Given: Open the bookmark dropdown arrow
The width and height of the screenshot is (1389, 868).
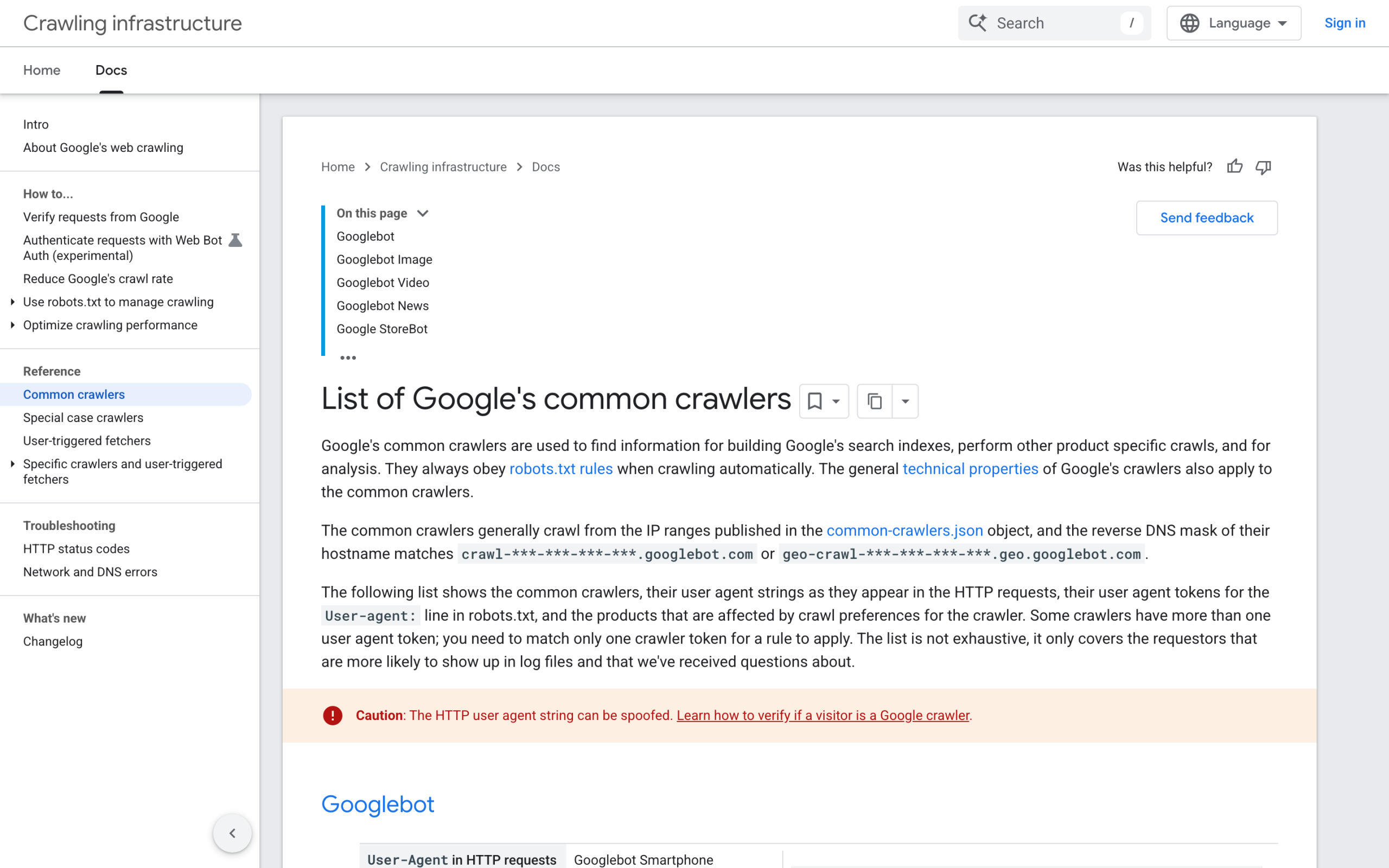Looking at the screenshot, I should (x=836, y=401).
